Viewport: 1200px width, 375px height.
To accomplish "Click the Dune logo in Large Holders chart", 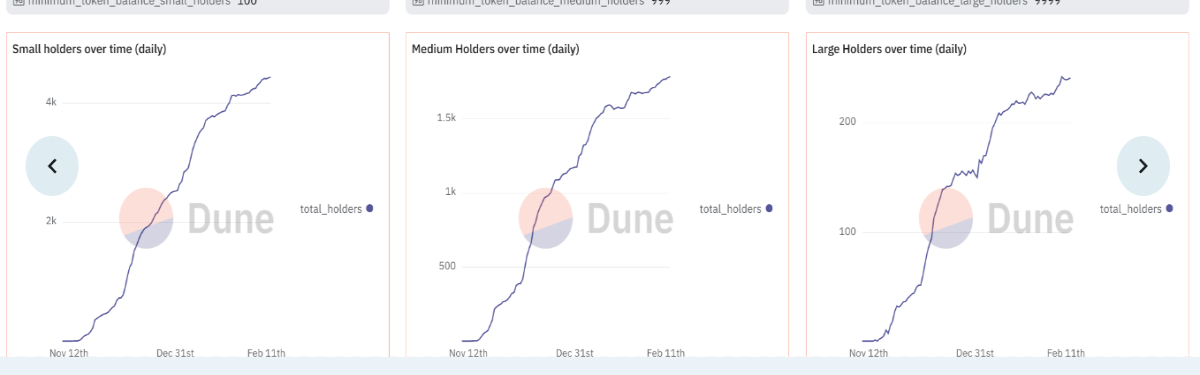I will click(996, 218).
